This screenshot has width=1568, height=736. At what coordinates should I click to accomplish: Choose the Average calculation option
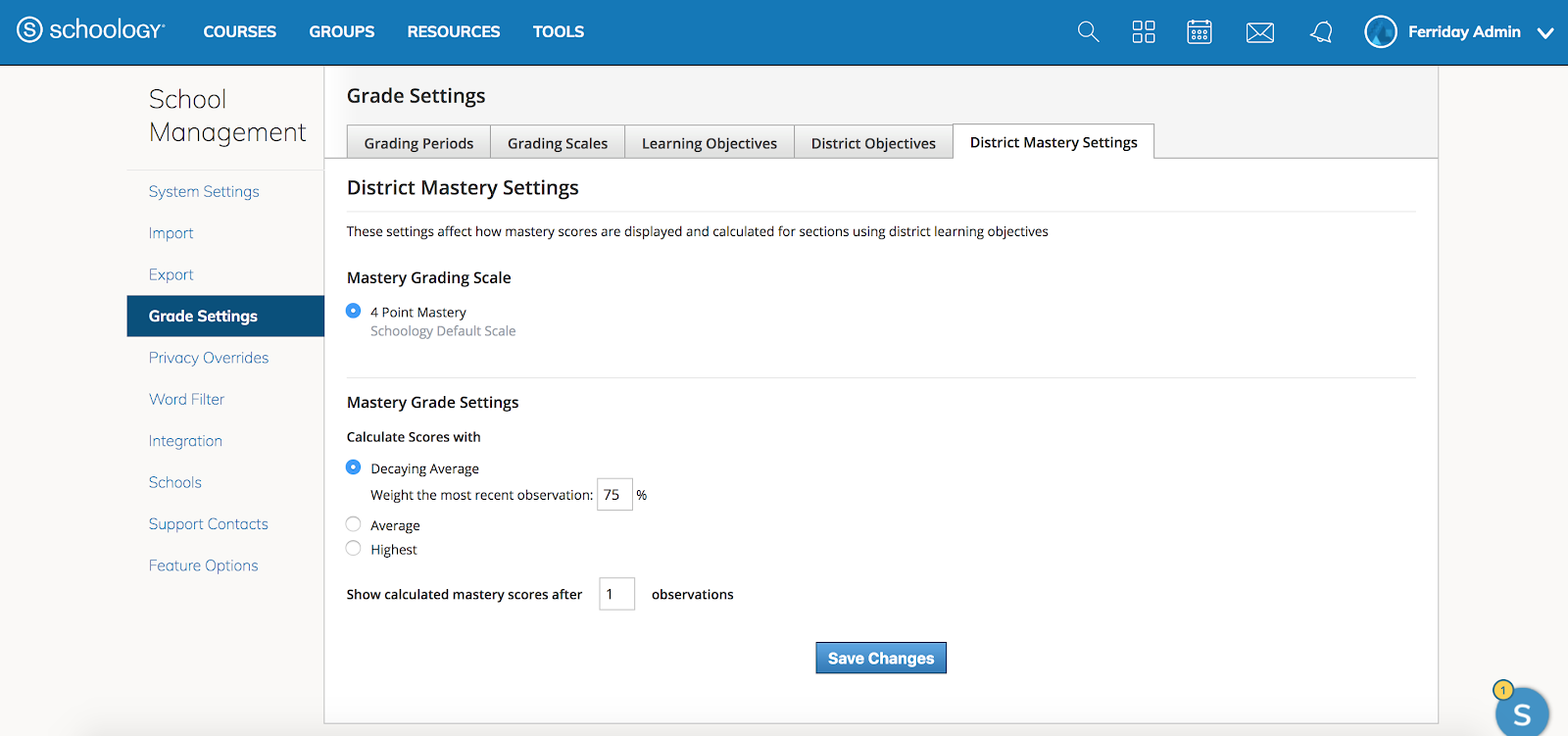tap(354, 524)
